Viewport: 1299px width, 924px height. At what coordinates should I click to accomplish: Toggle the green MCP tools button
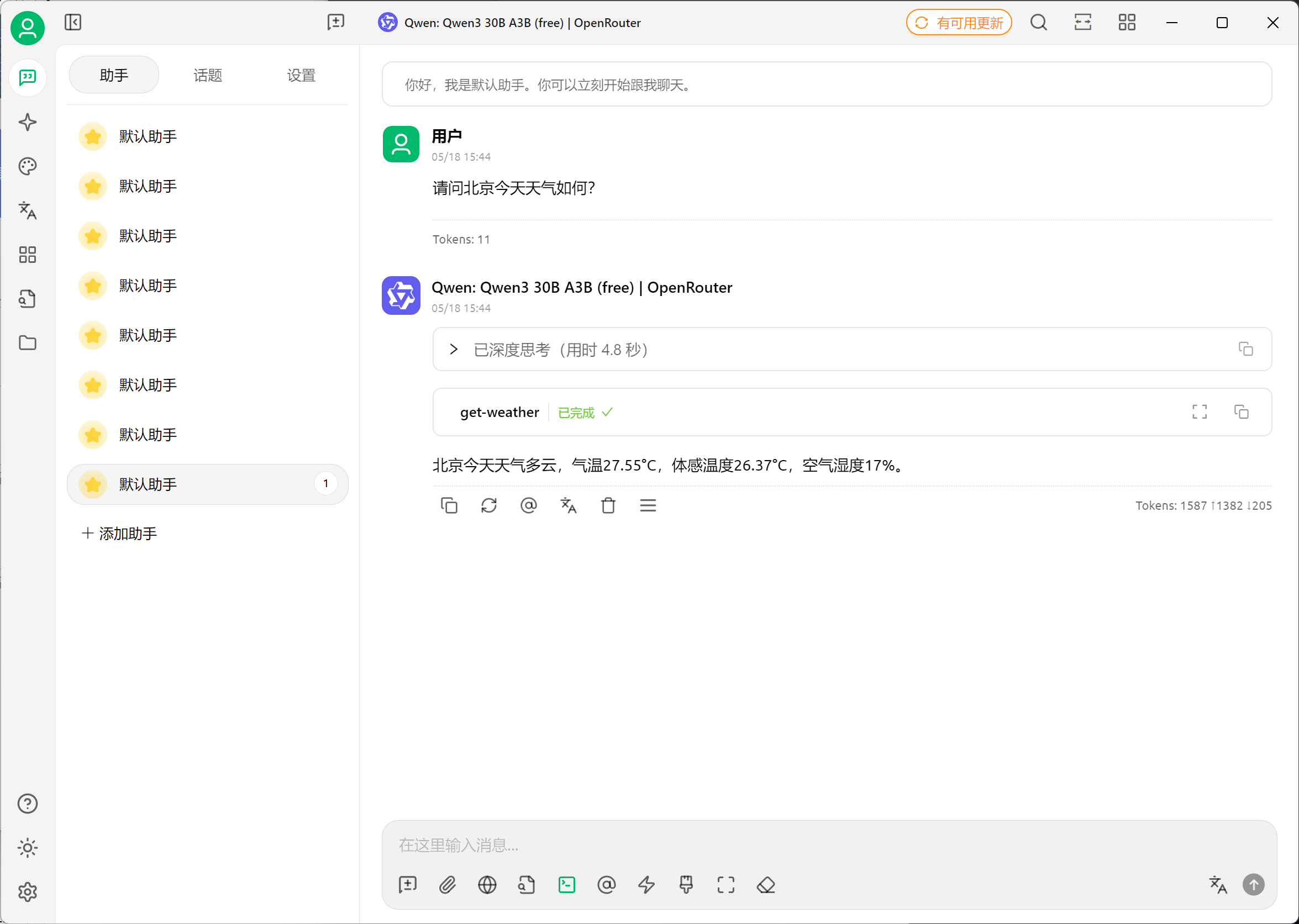(567, 885)
